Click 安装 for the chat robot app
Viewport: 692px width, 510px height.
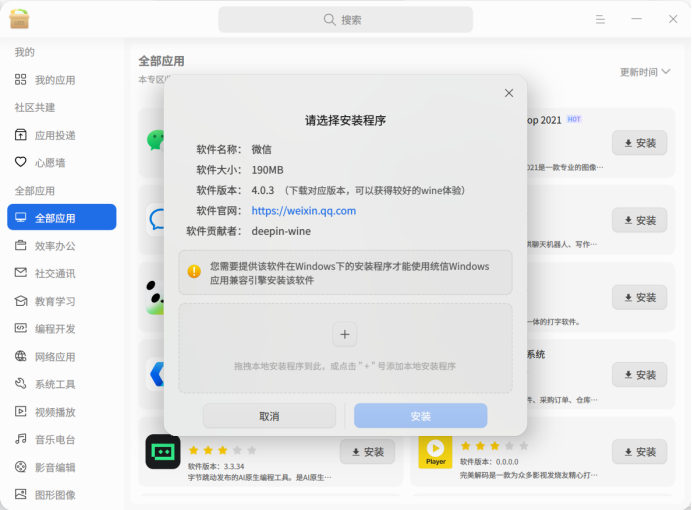point(639,220)
